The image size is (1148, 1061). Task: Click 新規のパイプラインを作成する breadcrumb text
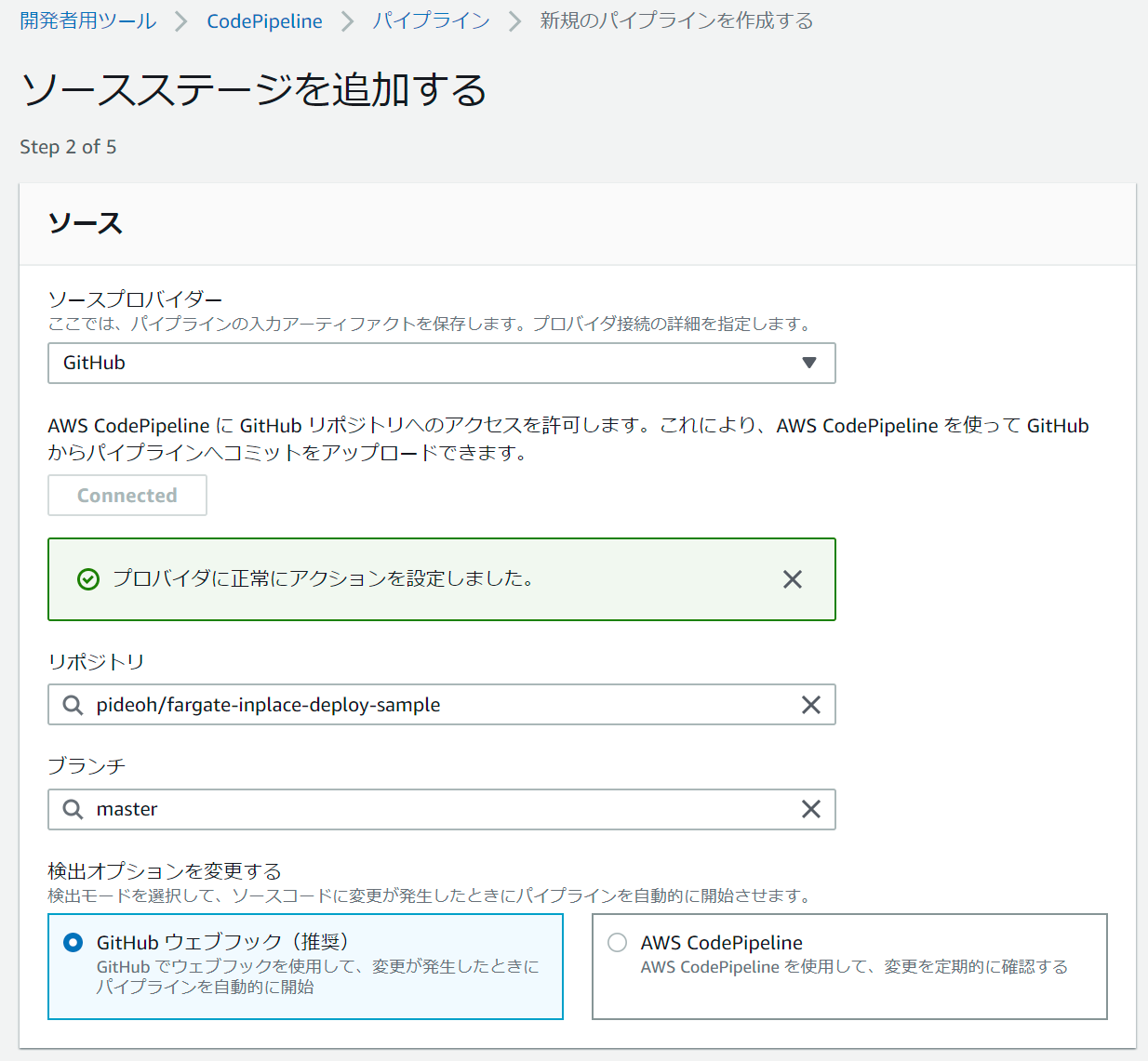(676, 20)
